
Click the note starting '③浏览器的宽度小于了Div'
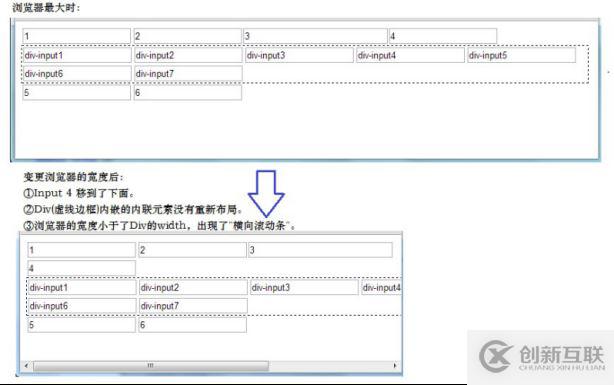pos(159,226)
